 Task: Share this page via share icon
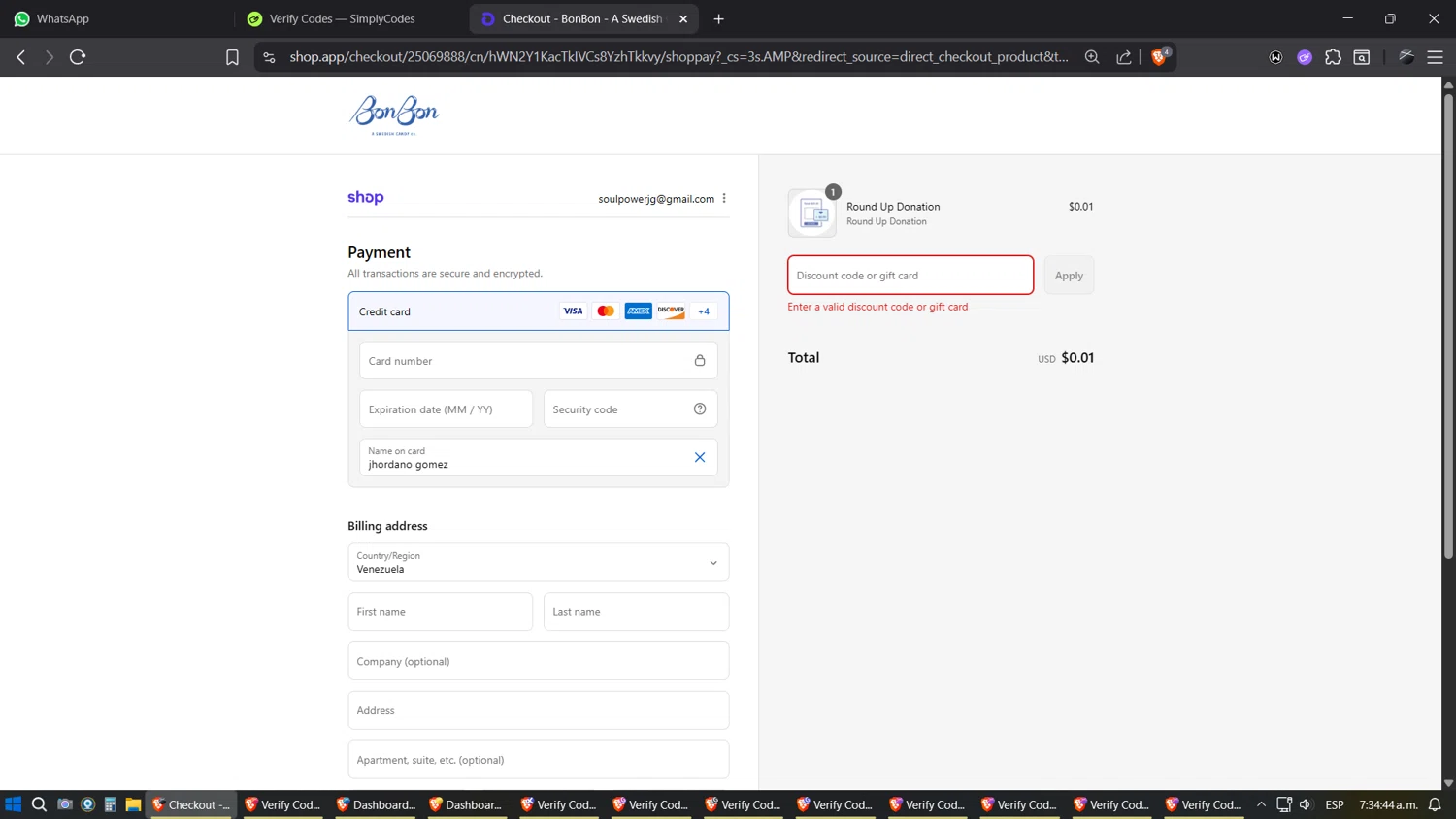coord(1124,57)
